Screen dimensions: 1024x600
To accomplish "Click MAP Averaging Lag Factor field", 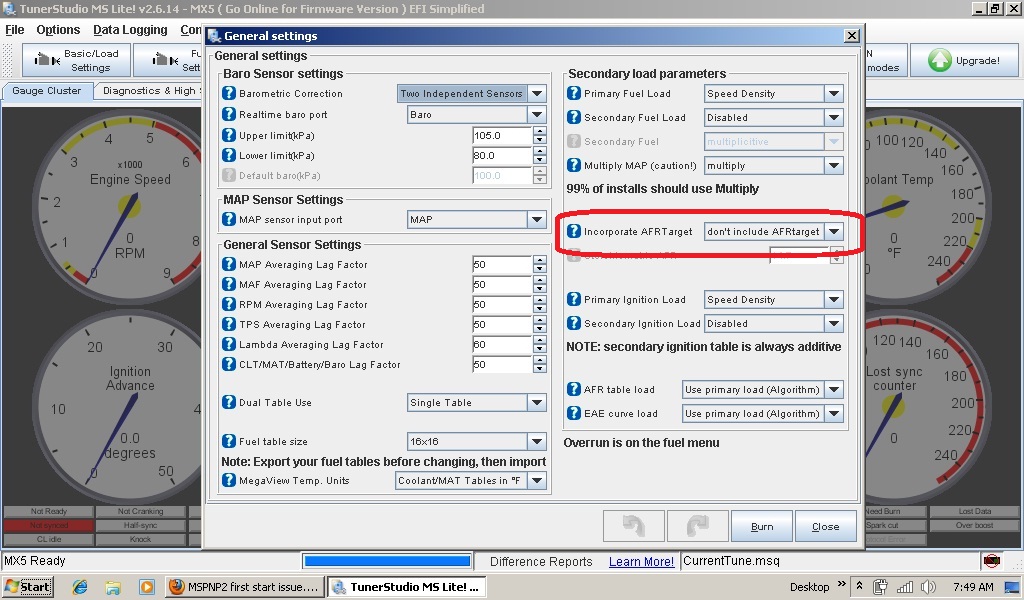I will point(502,264).
